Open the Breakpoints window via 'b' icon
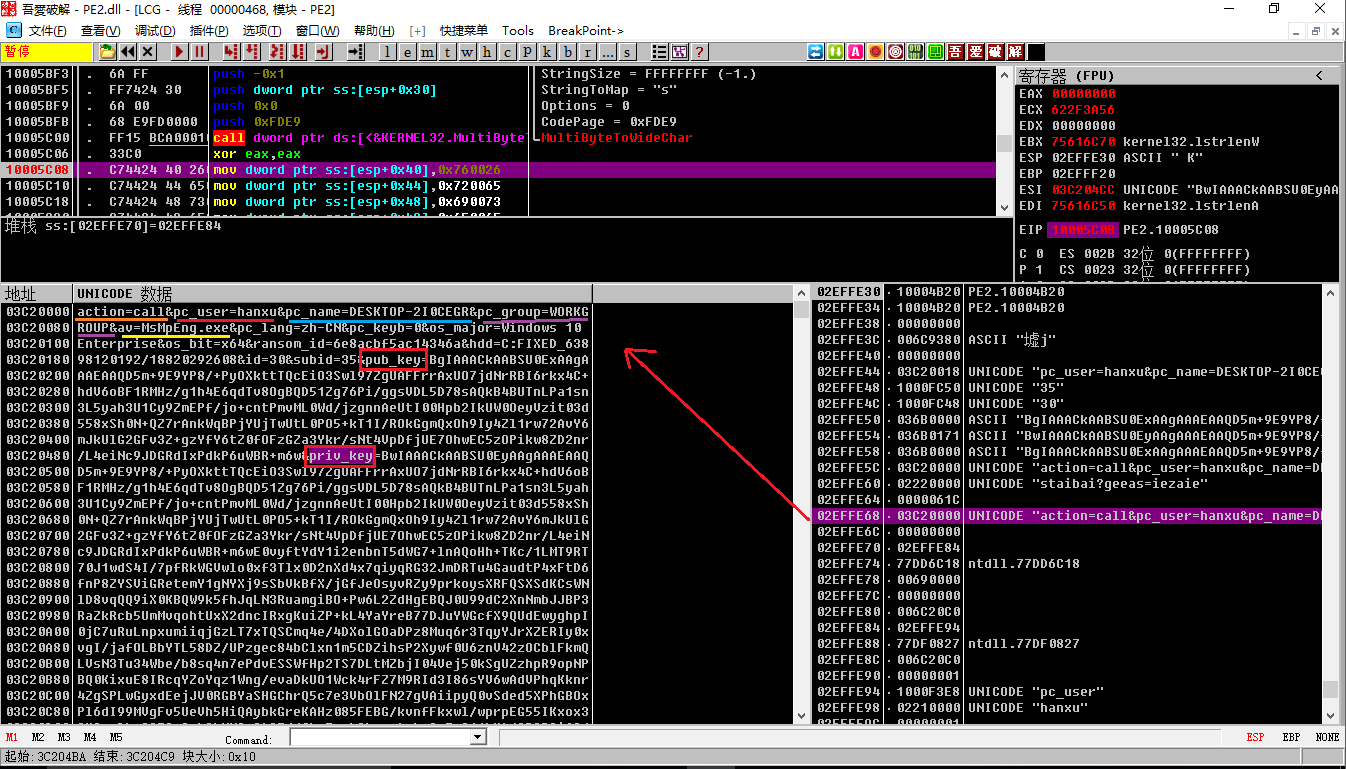Viewport: 1346px width, 769px height. tap(570, 50)
